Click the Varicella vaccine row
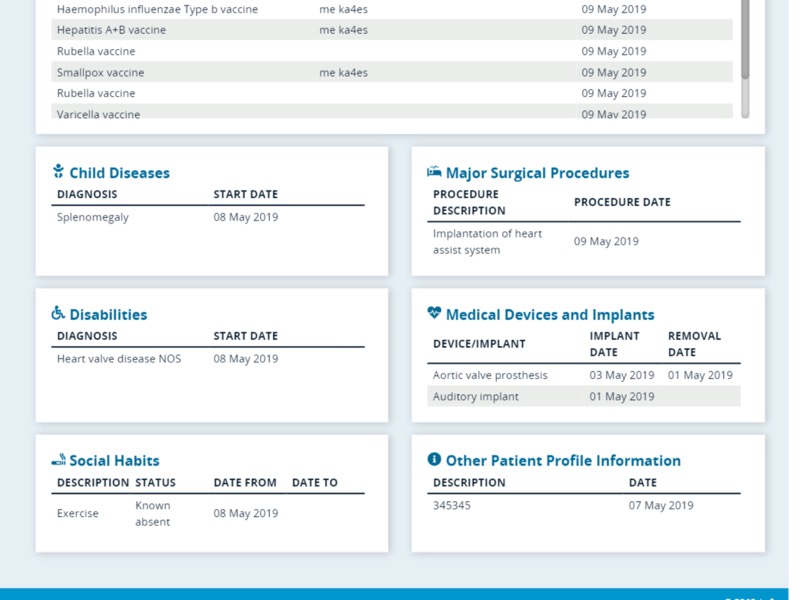This screenshot has width=800, height=600. 392,112
